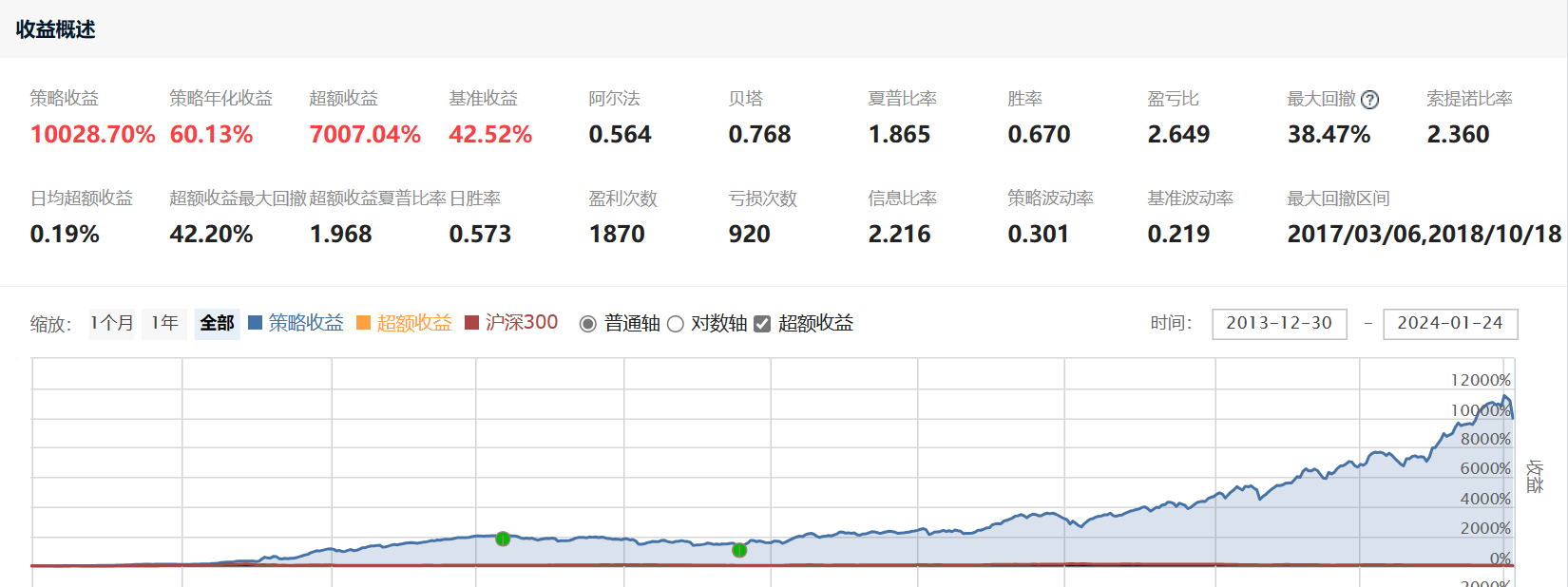Click the 盈利次数 value 1870
Image resolution: width=1568 pixels, height=587 pixels.
[617, 235]
